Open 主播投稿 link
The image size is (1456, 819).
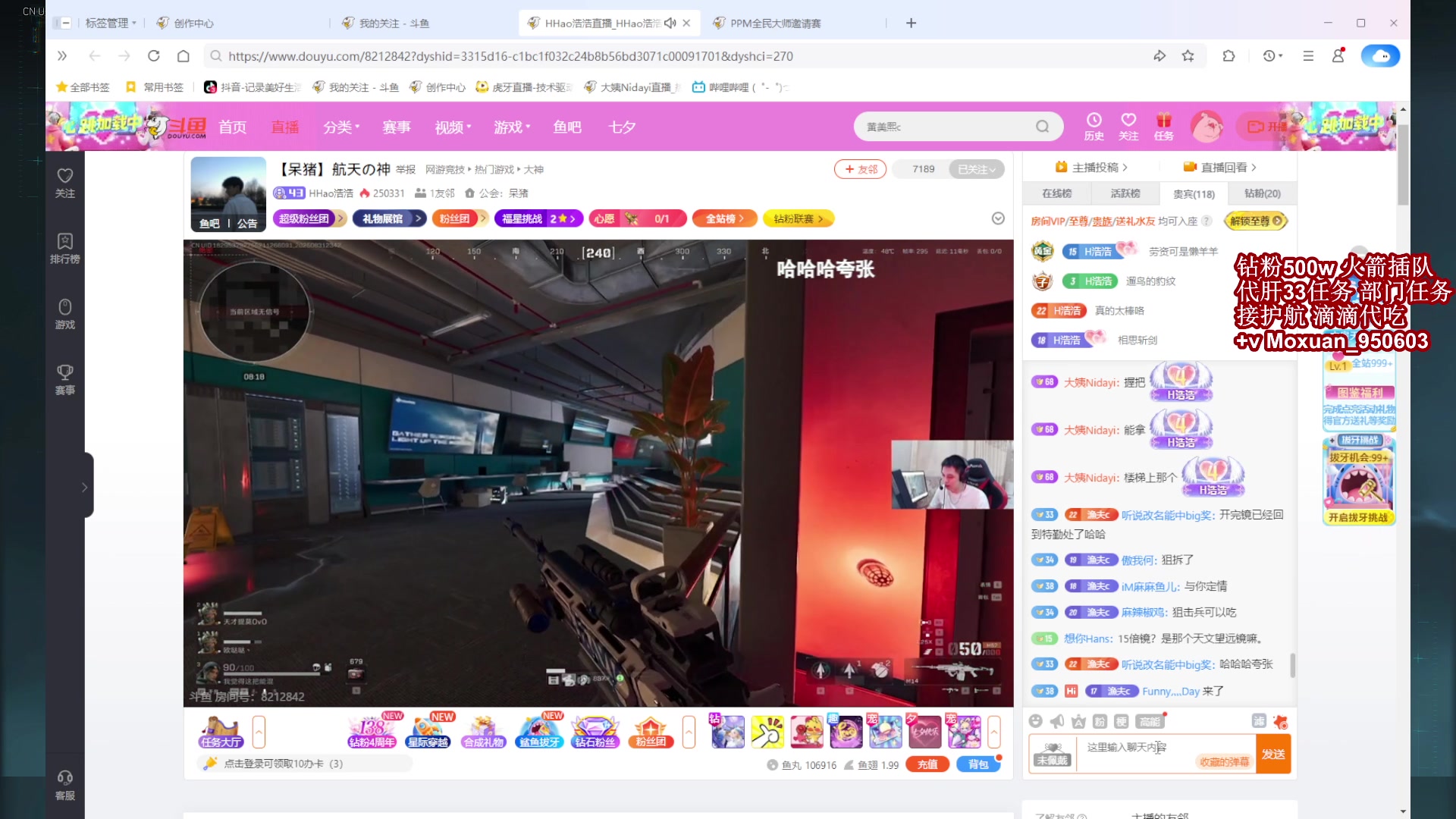click(x=1091, y=167)
